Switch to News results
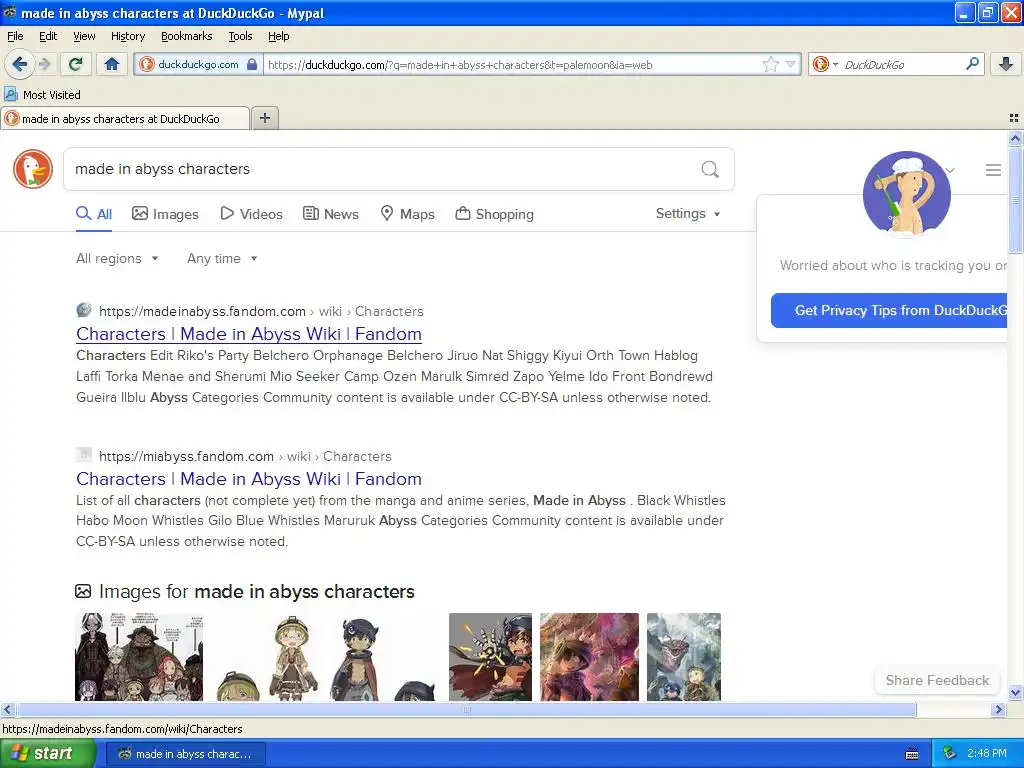Viewport: 1024px width, 768px height. [x=331, y=214]
